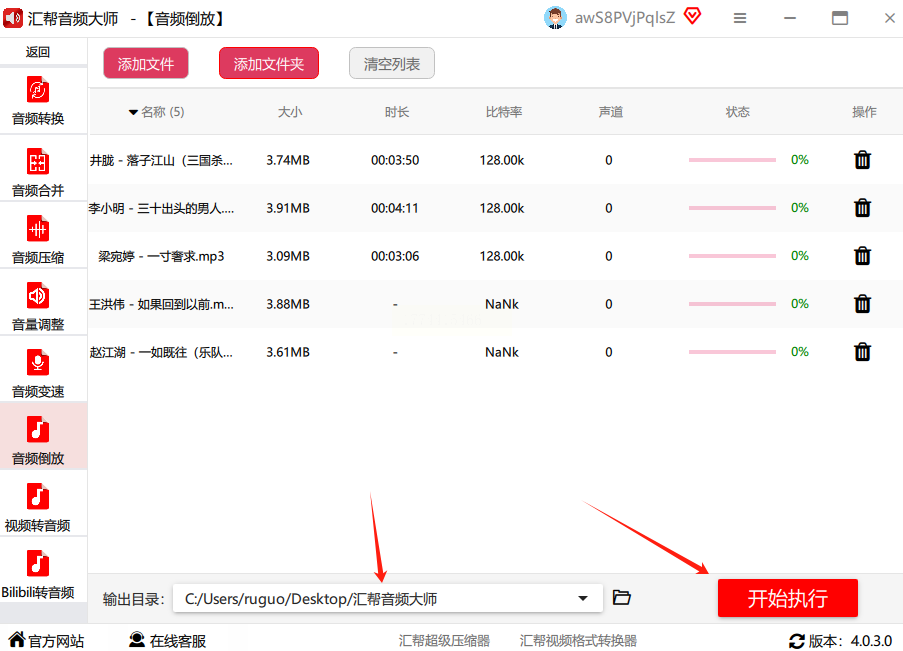Click progress bar of 井胧 - 落子江山 row

coord(732,160)
